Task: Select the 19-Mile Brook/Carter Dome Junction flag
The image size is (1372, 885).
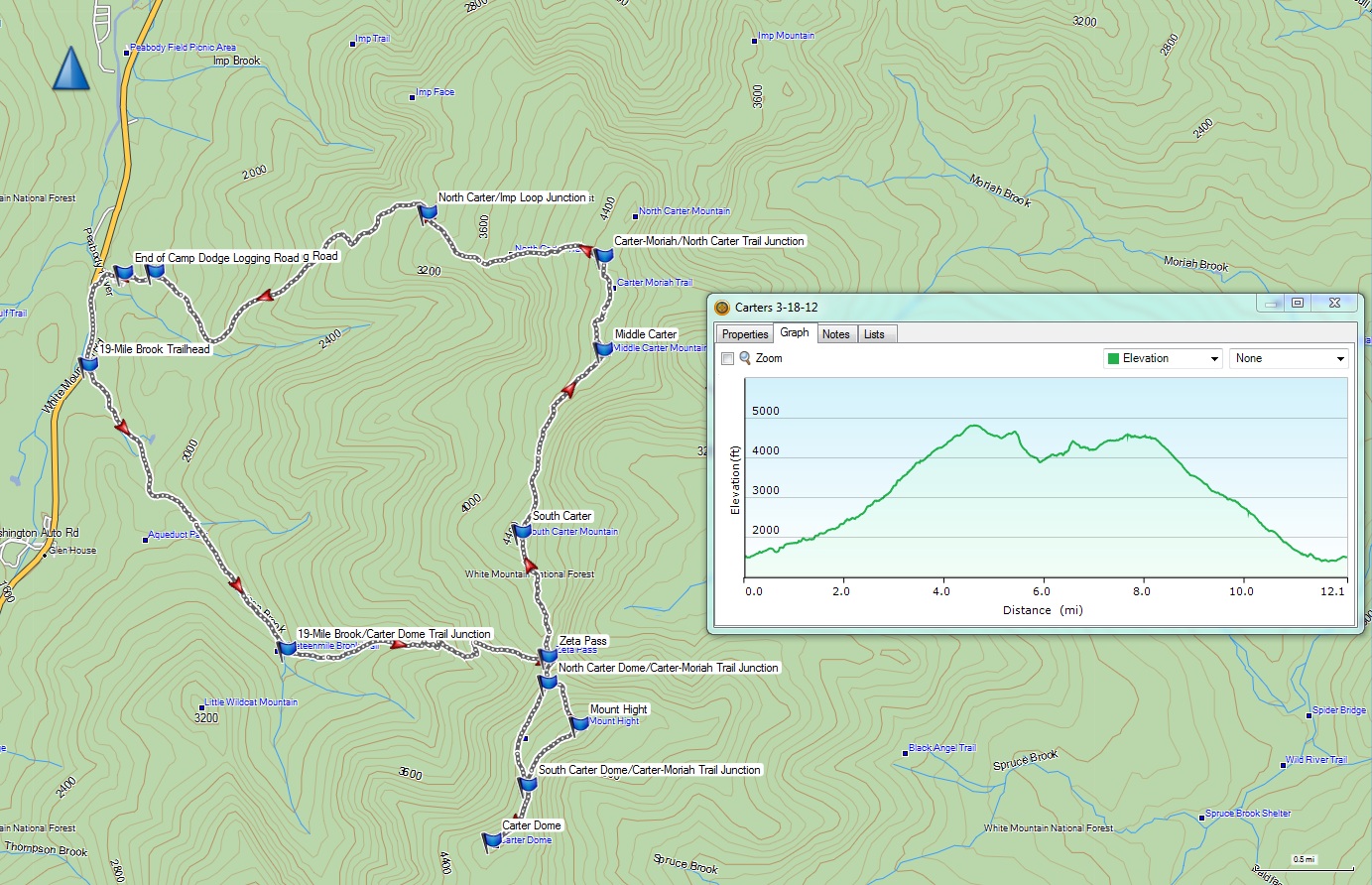Action: [287, 649]
